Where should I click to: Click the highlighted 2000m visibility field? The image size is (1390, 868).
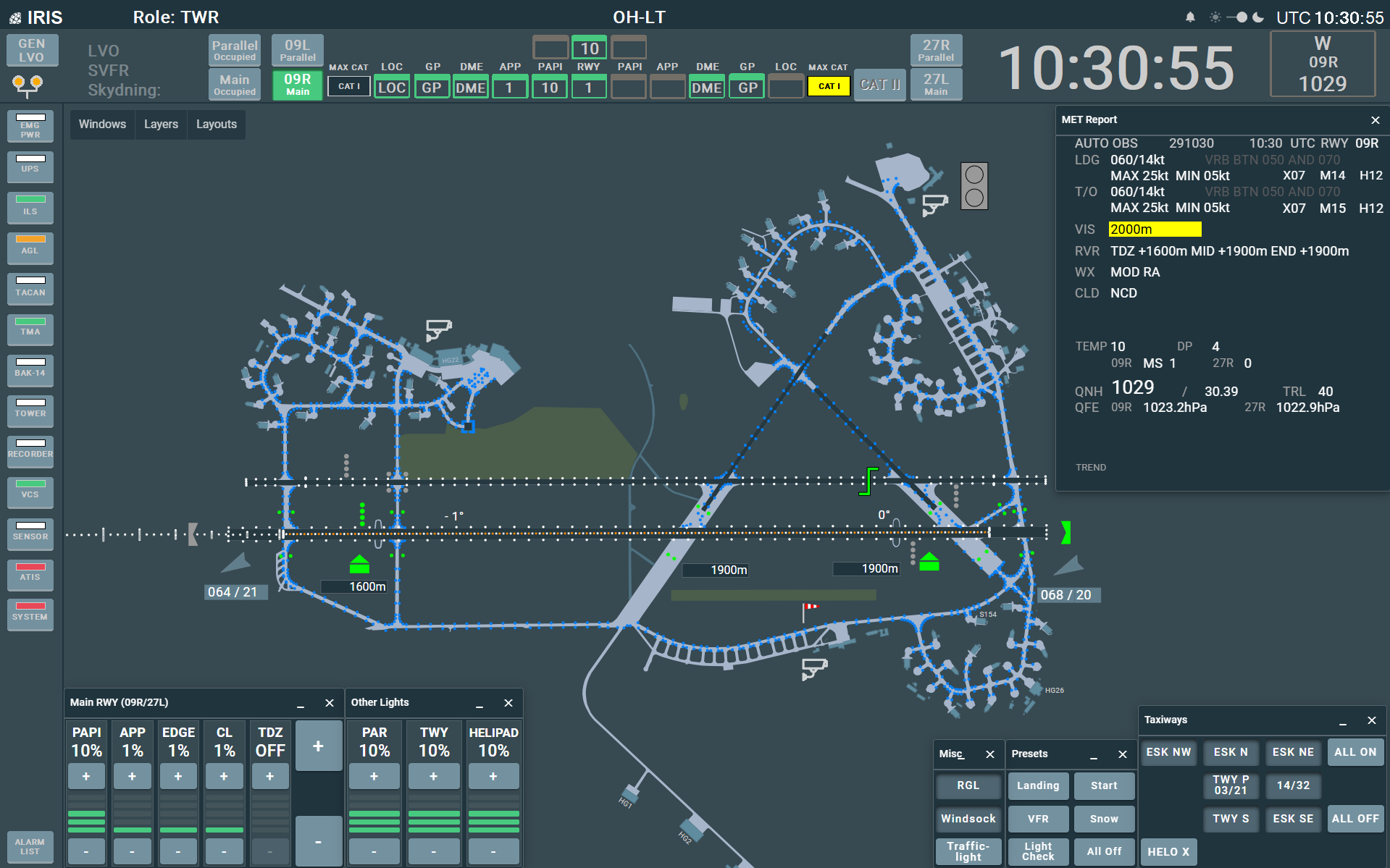pyautogui.click(x=1155, y=229)
